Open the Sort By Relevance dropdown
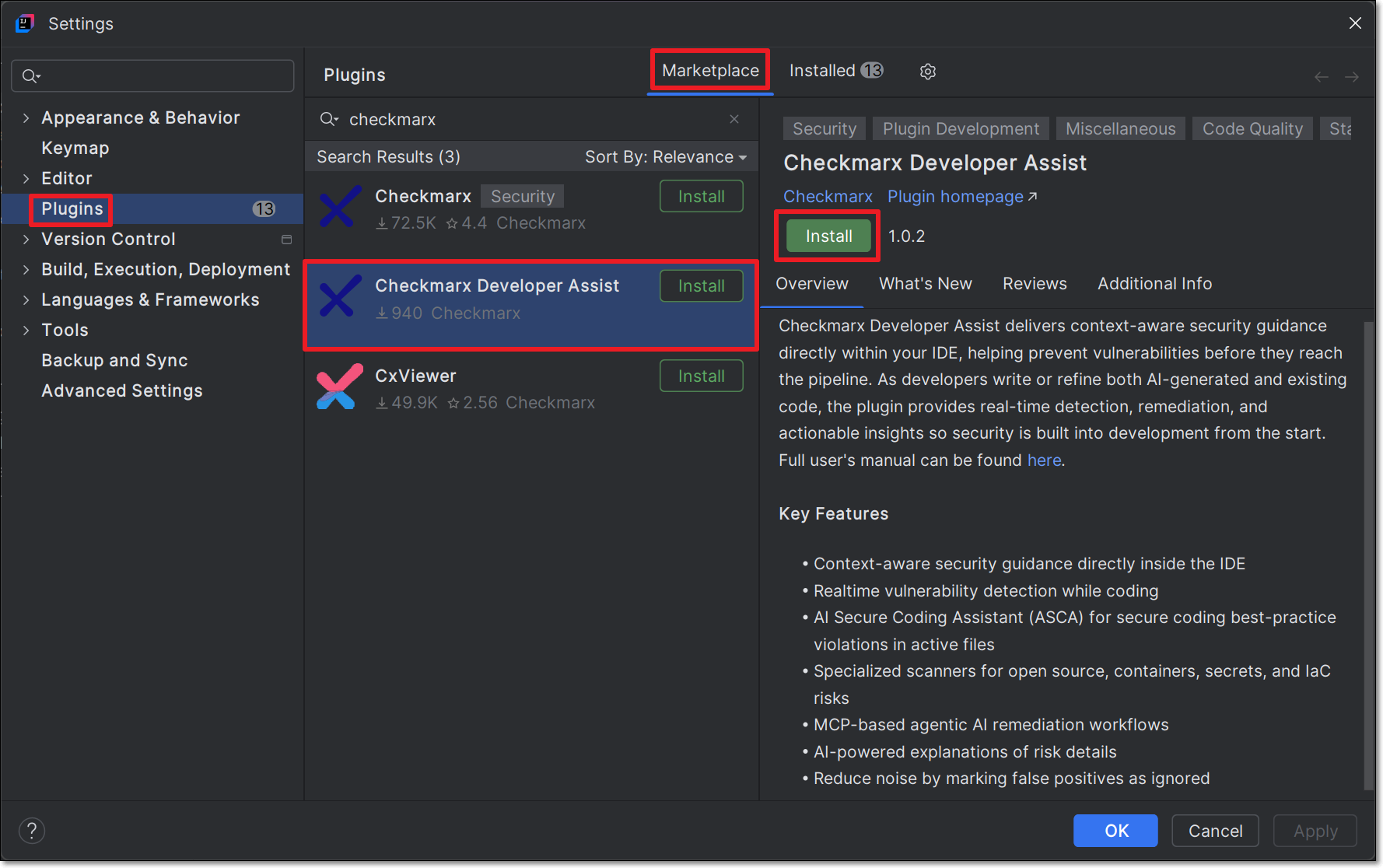 tap(665, 157)
